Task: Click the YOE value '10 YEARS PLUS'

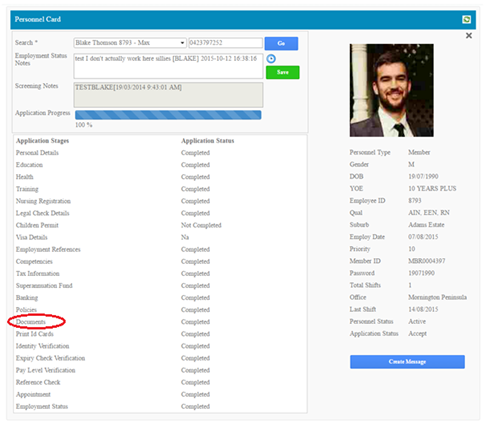Action: click(x=432, y=189)
